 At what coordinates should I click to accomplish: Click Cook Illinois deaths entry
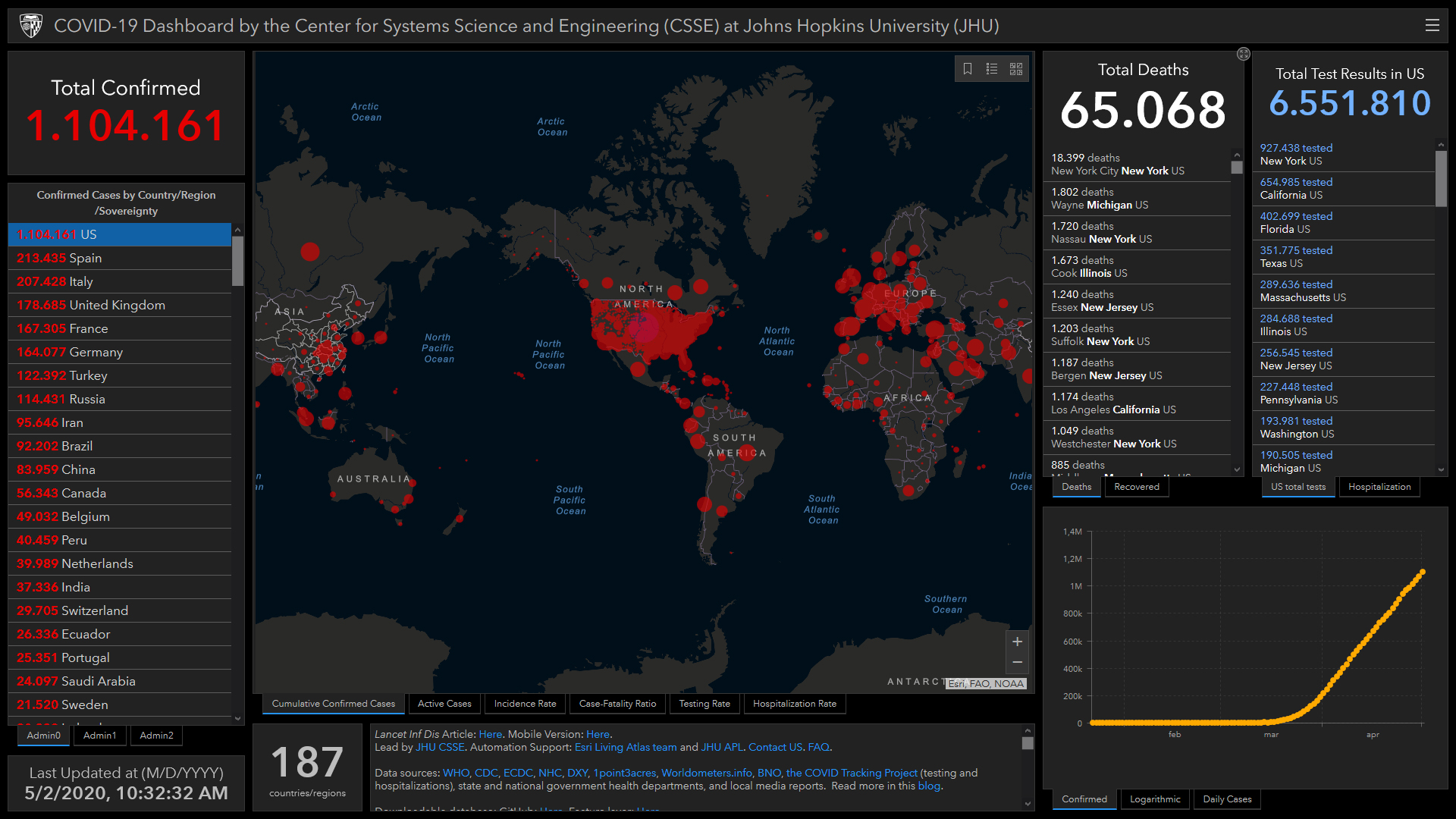pos(1137,267)
